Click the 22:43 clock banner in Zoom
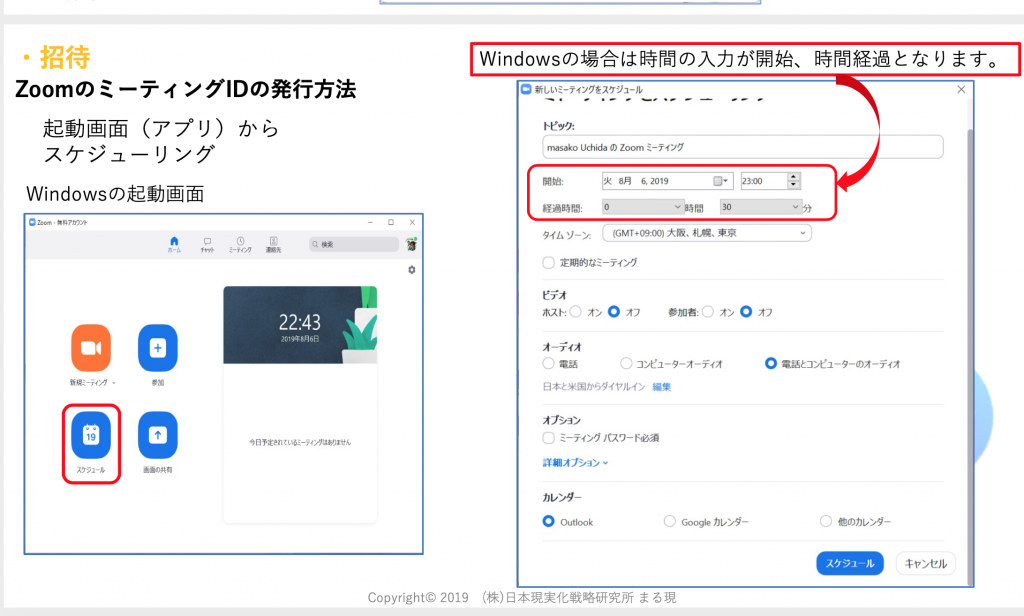 pyautogui.click(x=300, y=325)
